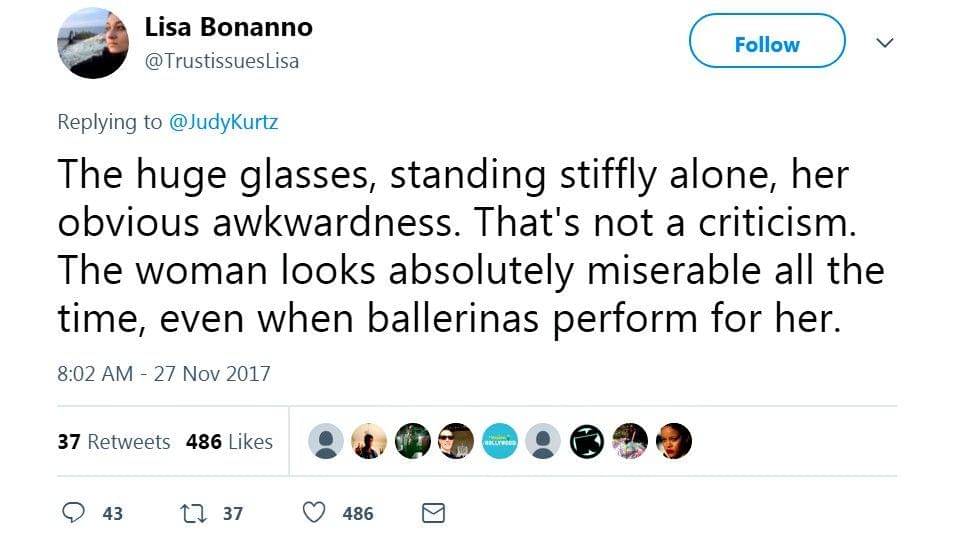Screen dimensions: 955x543
Task: Open the @TrustissuesLisa handle
Action: coord(222,61)
